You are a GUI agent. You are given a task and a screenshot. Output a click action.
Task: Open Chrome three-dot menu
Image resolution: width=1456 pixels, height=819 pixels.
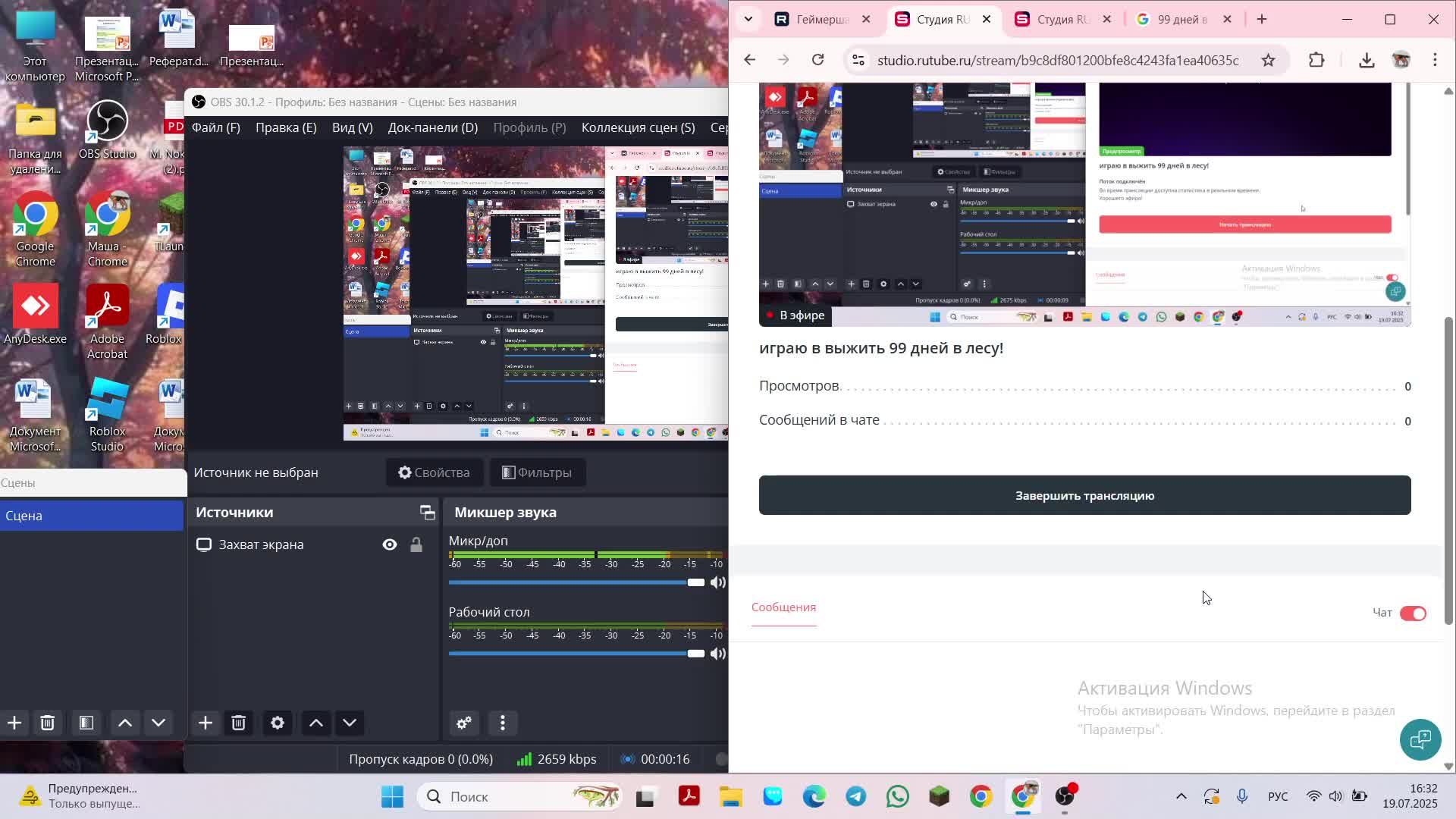pyautogui.click(x=1435, y=60)
